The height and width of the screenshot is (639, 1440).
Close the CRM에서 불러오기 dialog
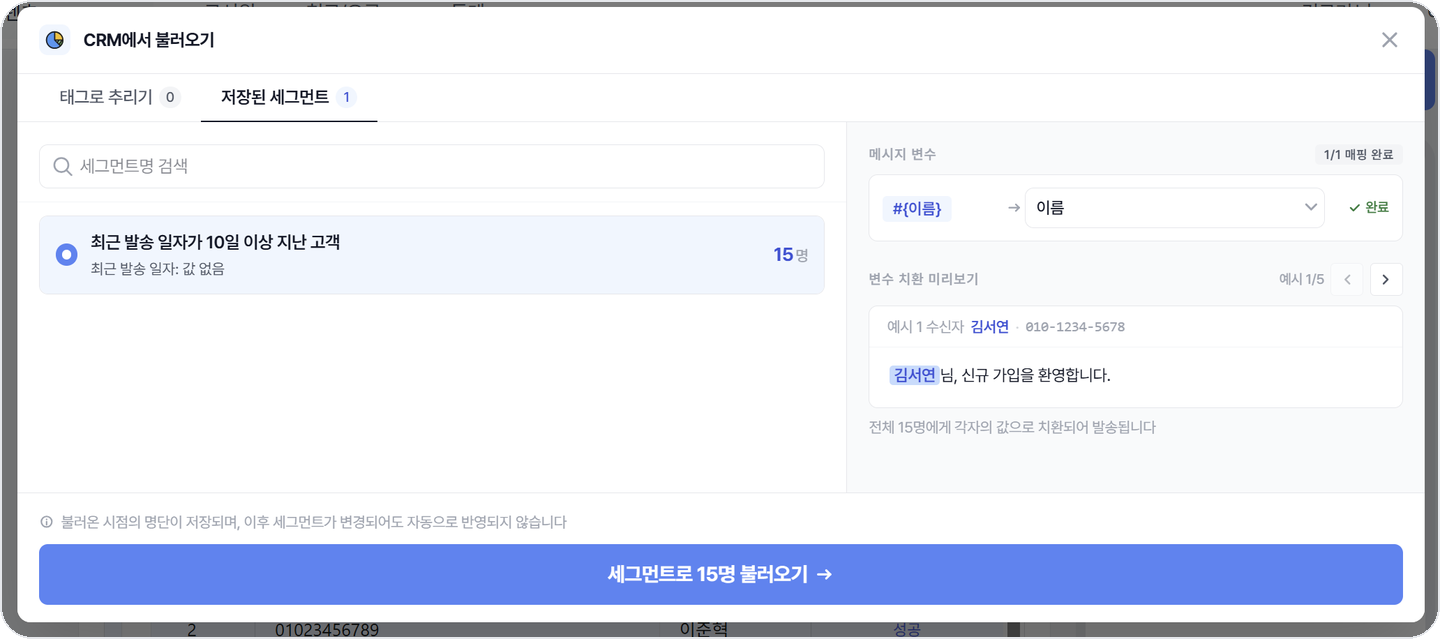[1389, 40]
